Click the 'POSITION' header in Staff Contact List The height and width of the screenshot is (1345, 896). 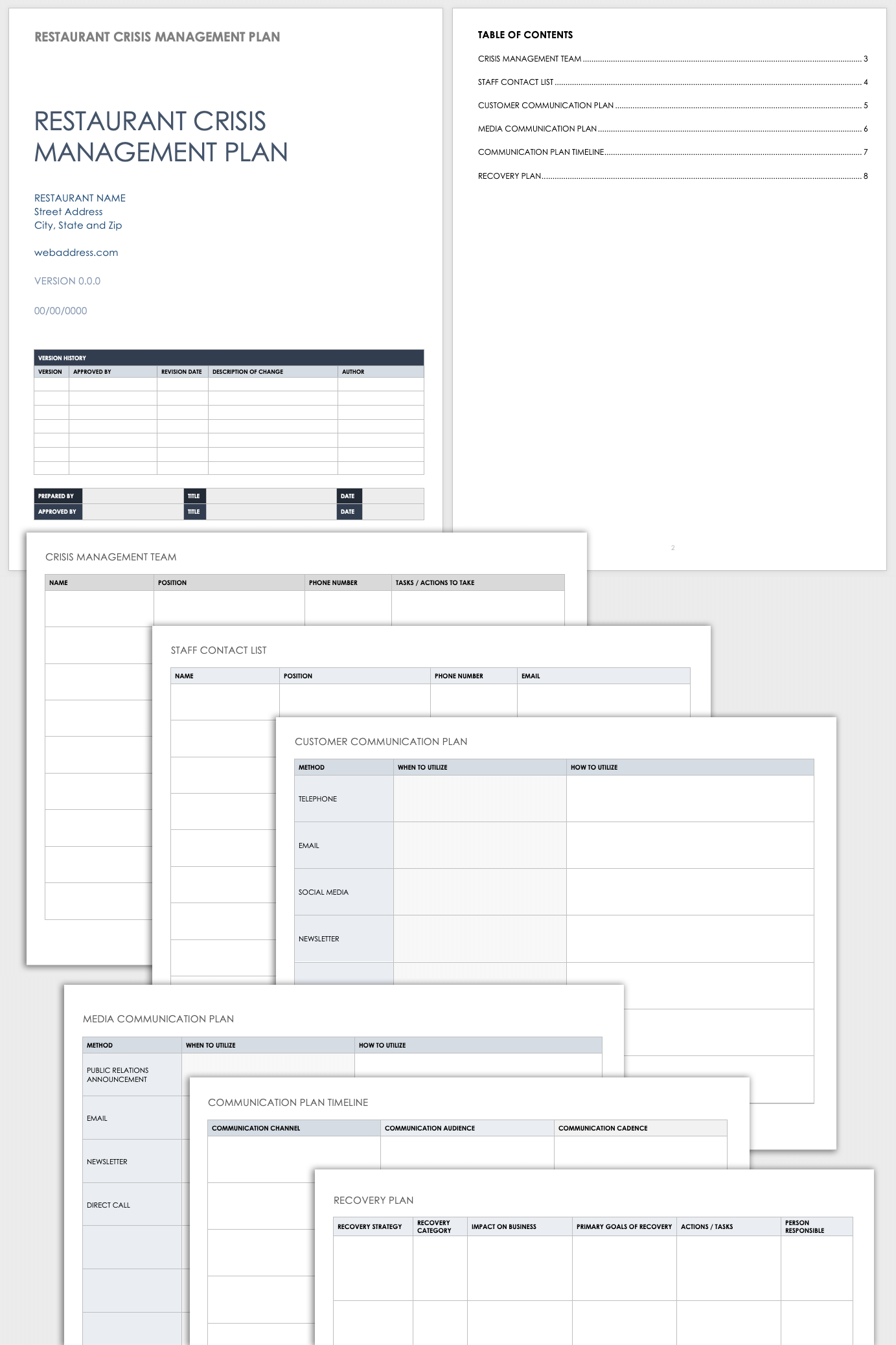pos(354,676)
